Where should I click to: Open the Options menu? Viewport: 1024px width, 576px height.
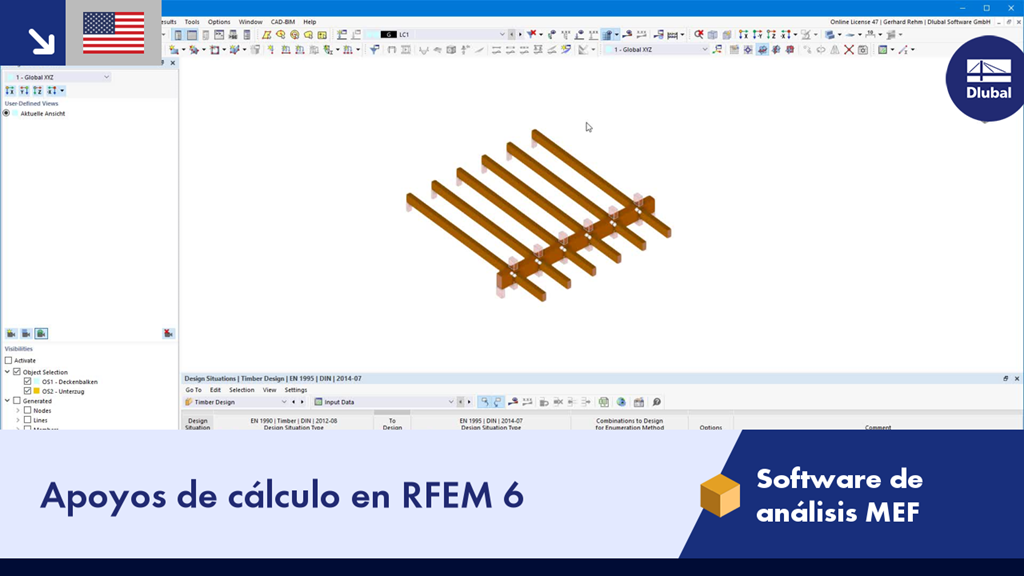[x=219, y=22]
